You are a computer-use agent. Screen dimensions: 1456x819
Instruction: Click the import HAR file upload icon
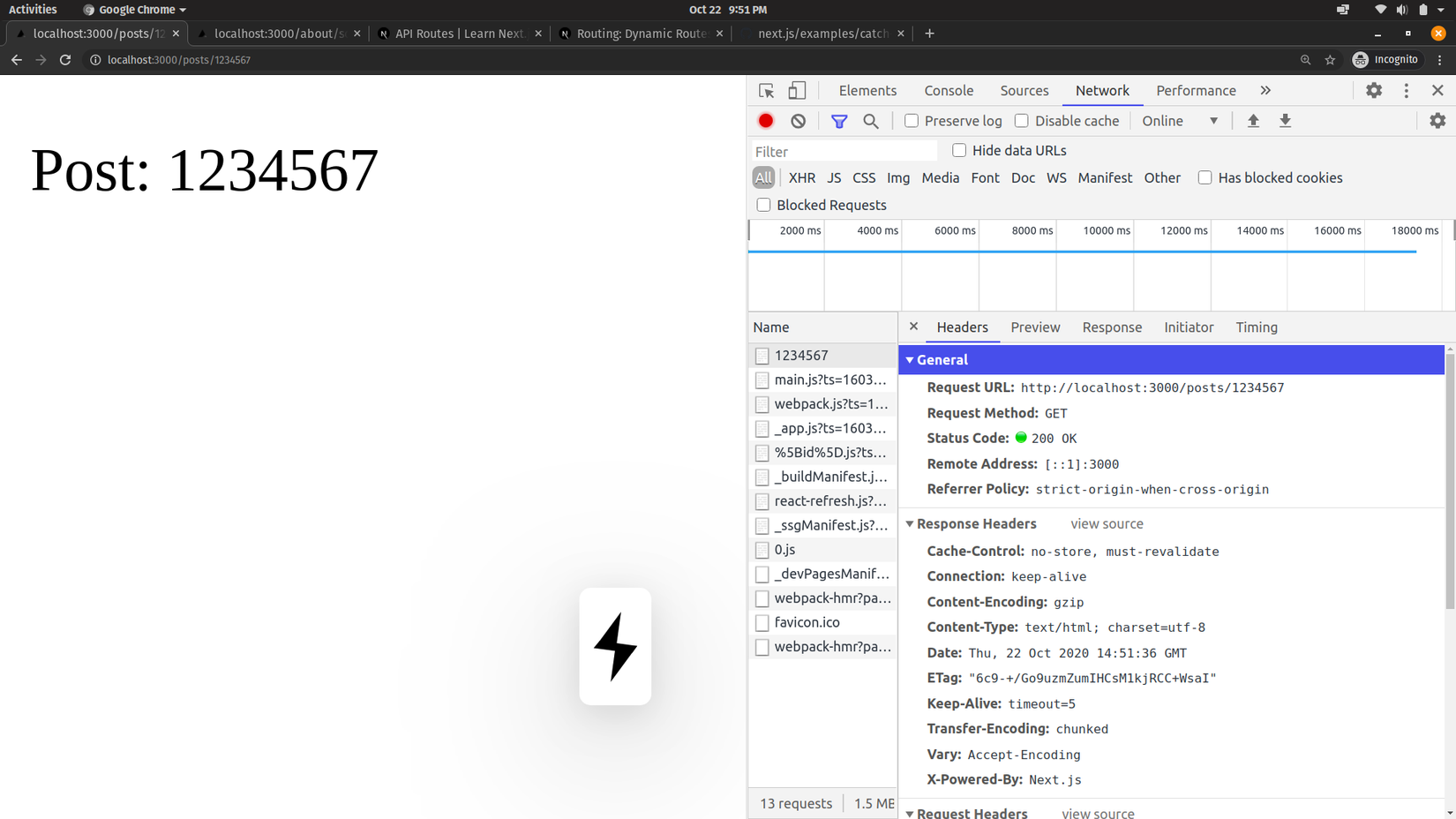tap(1253, 121)
